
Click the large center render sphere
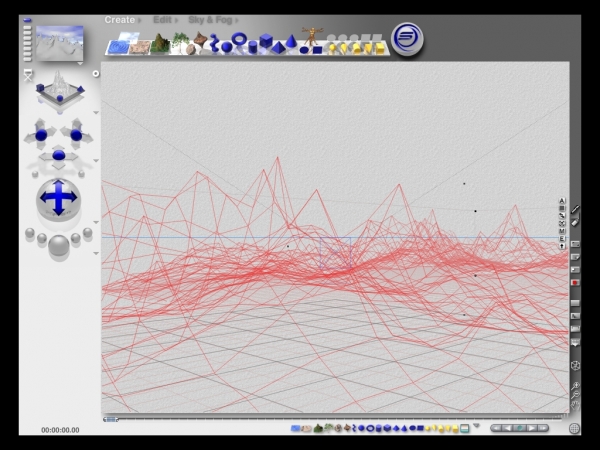(59, 245)
